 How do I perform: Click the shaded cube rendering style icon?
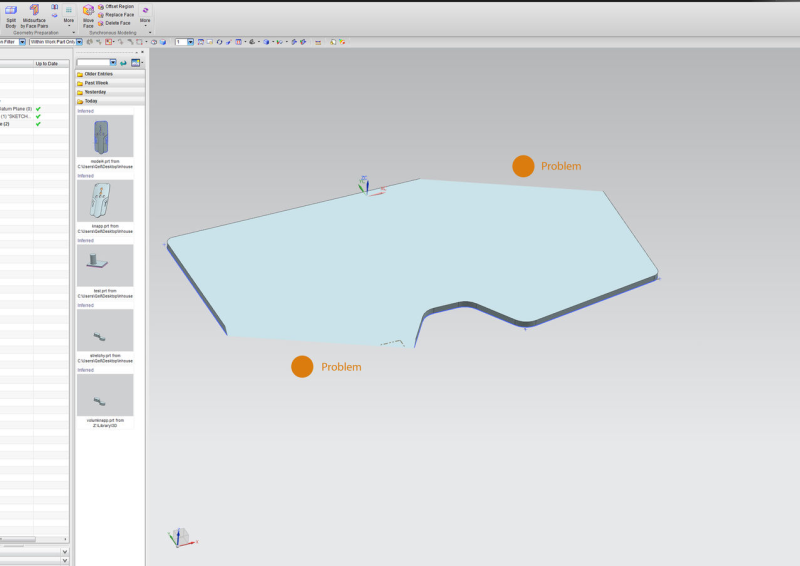[x=266, y=42]
